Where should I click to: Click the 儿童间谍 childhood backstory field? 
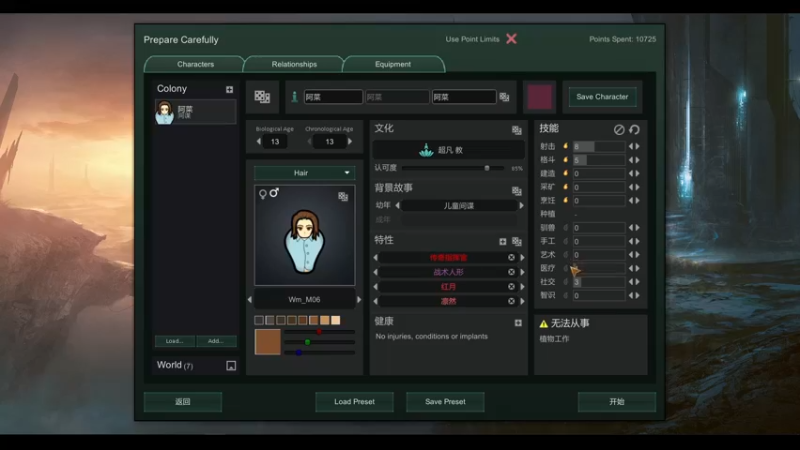coord(459,206)
